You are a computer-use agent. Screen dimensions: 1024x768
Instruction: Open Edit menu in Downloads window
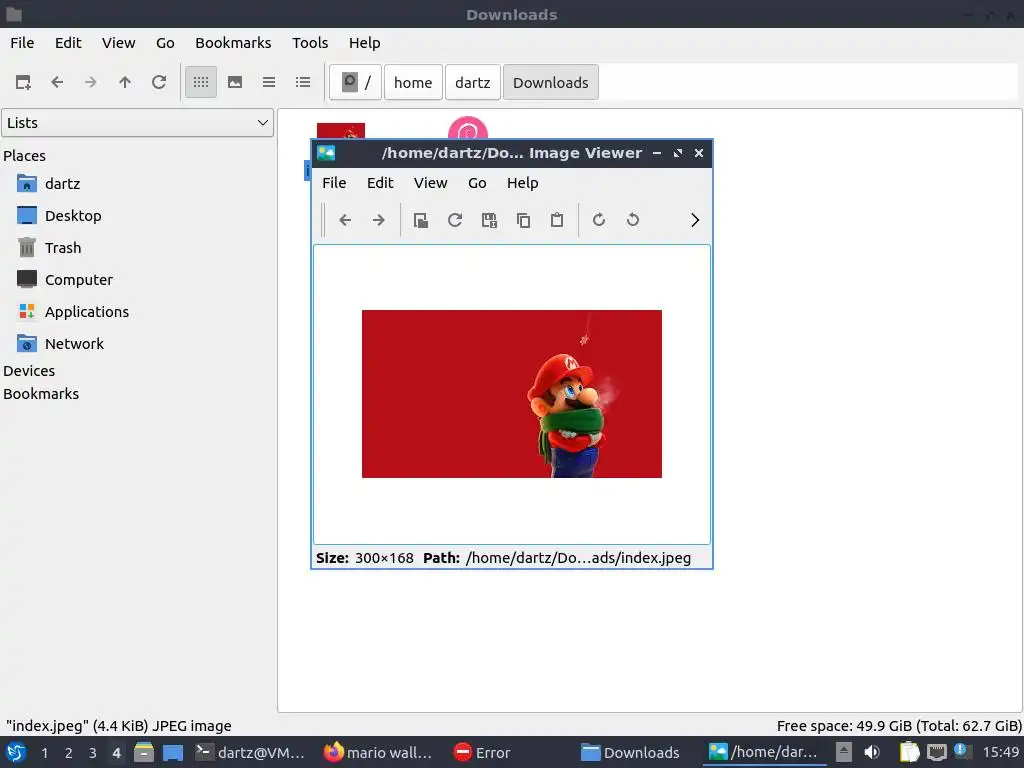68,42
